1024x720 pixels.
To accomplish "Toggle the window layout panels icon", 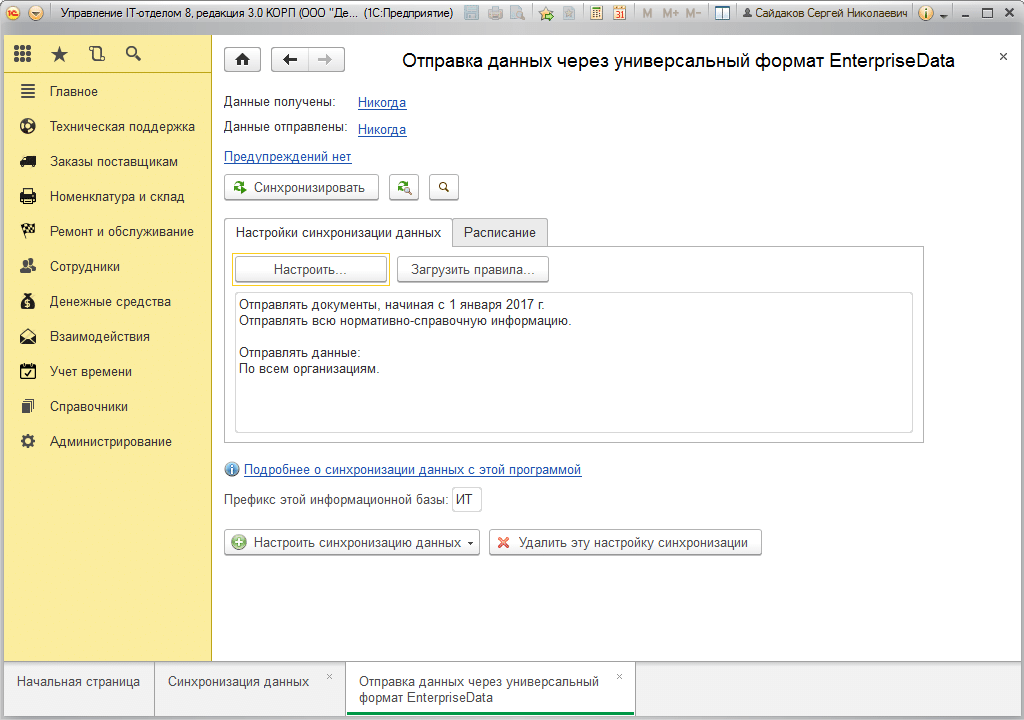I will 722,13.
